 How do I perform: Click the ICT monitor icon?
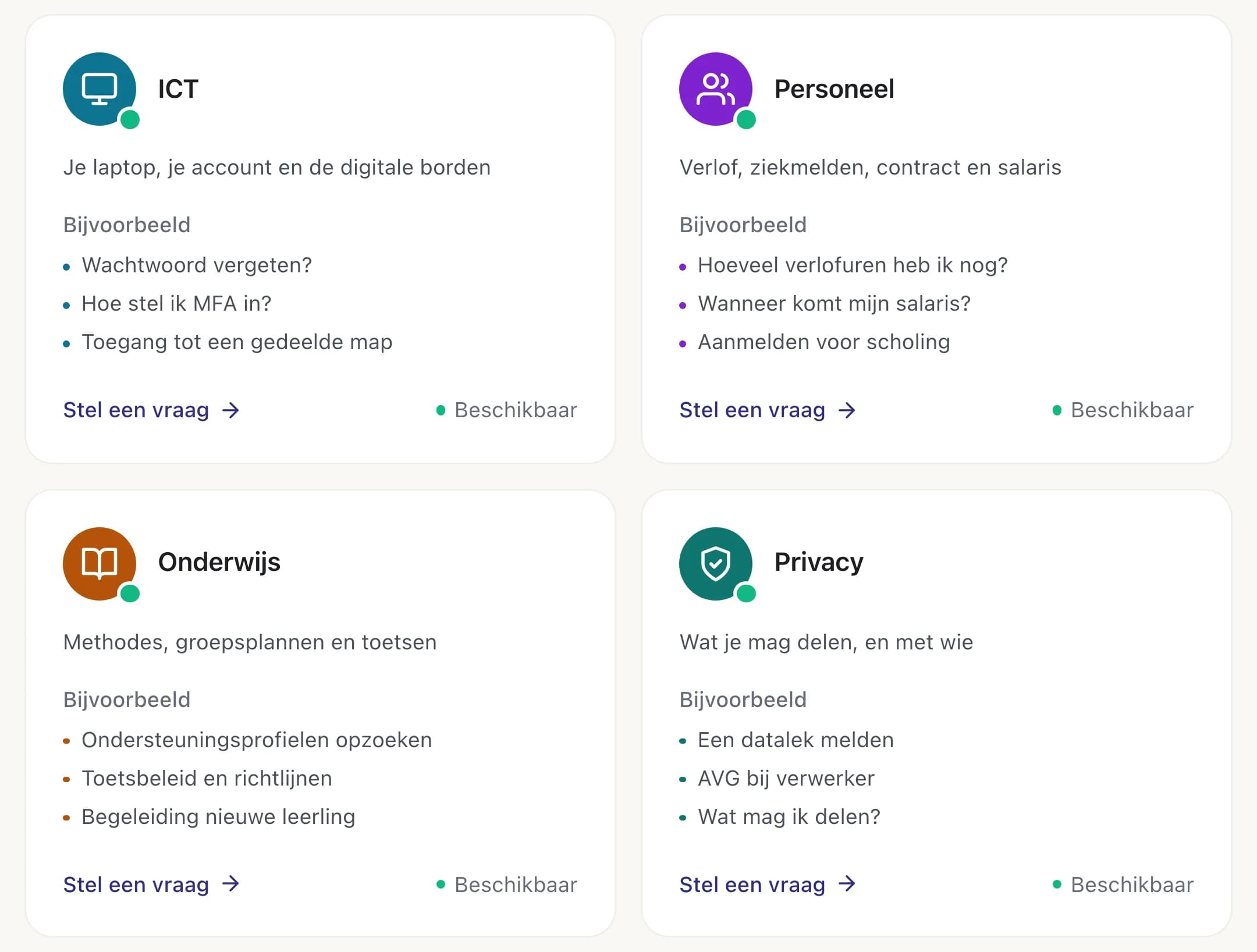point(100,89)
